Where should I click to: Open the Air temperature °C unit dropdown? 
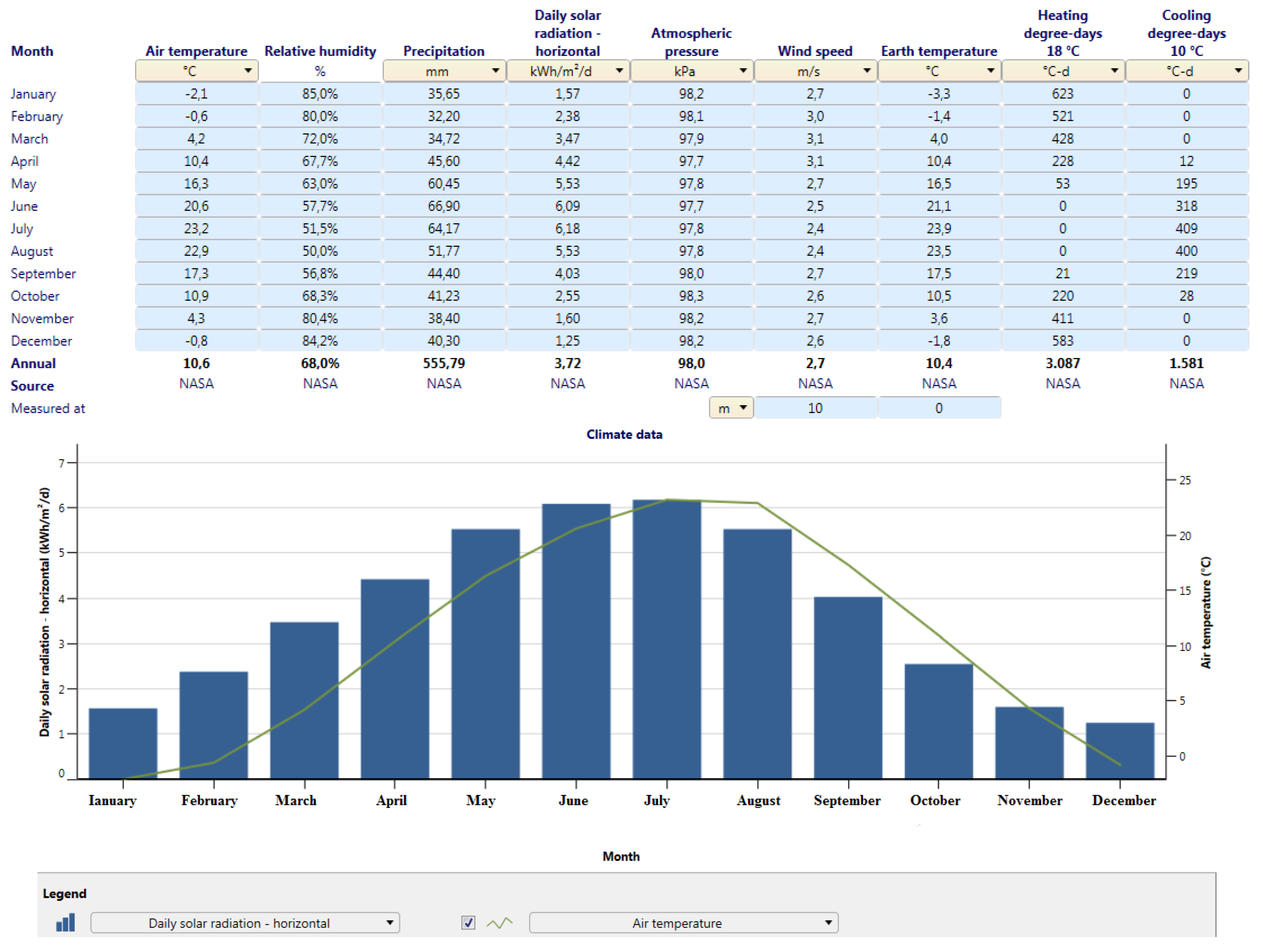(196, 71)
